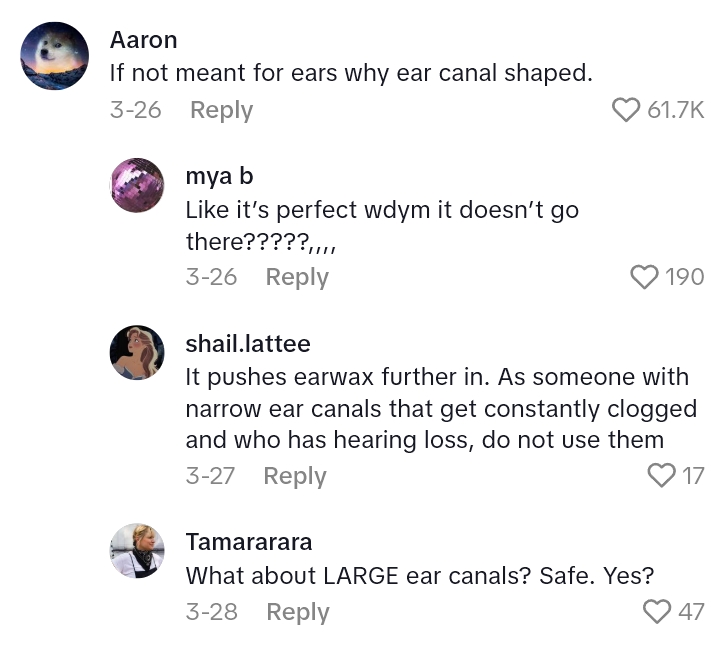Like Tamararara's comment via heart icon
This screenshot has height=652, width=714.
(x=656, y=611)
